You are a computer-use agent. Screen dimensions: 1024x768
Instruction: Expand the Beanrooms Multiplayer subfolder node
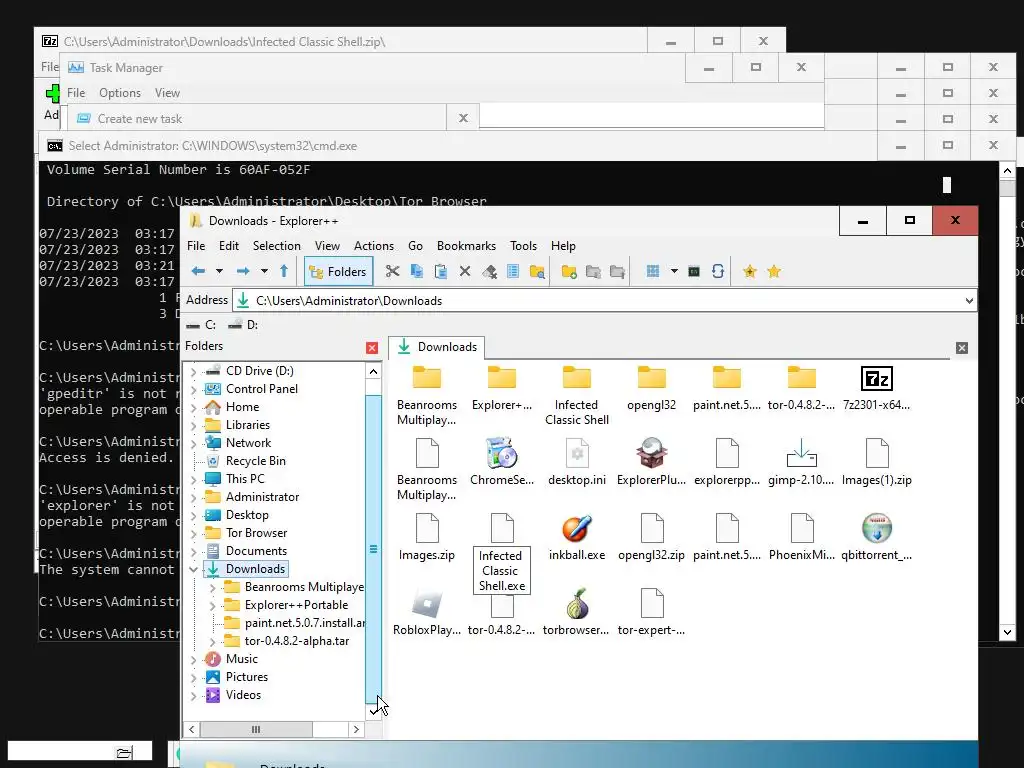click(212, 588)
